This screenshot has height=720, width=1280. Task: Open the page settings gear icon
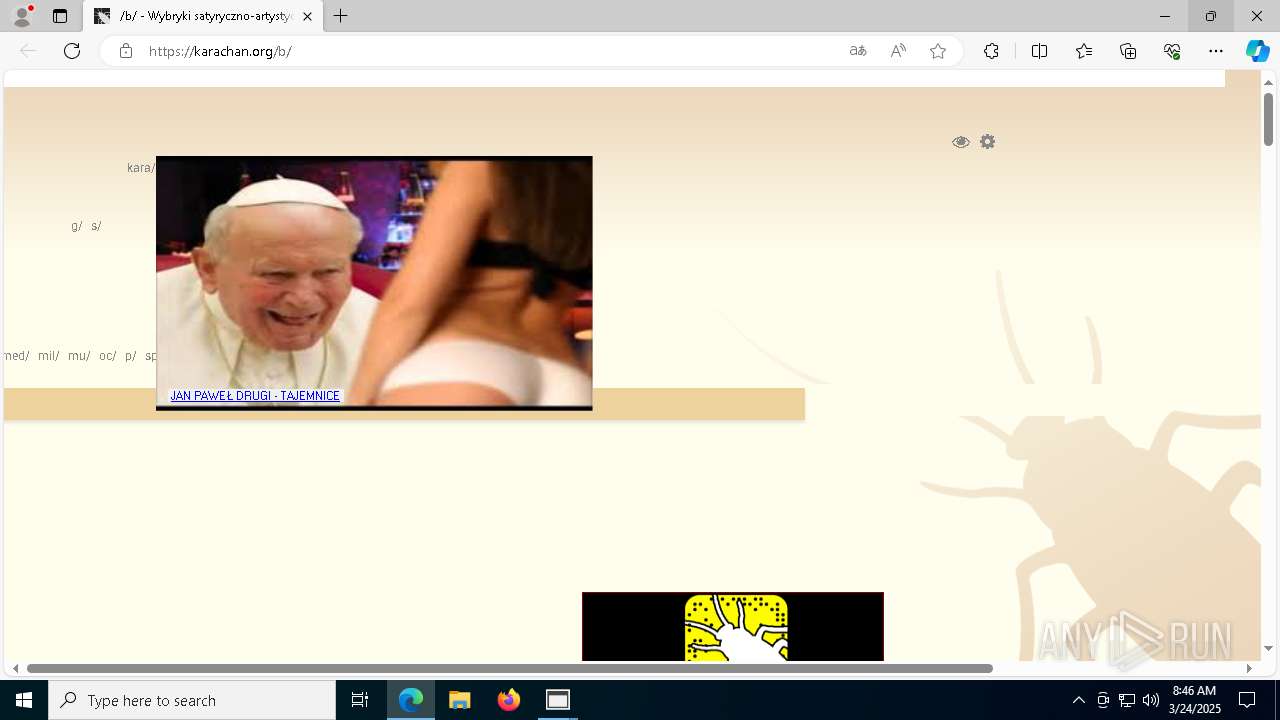pyautogui.click(x=988, y=142)
